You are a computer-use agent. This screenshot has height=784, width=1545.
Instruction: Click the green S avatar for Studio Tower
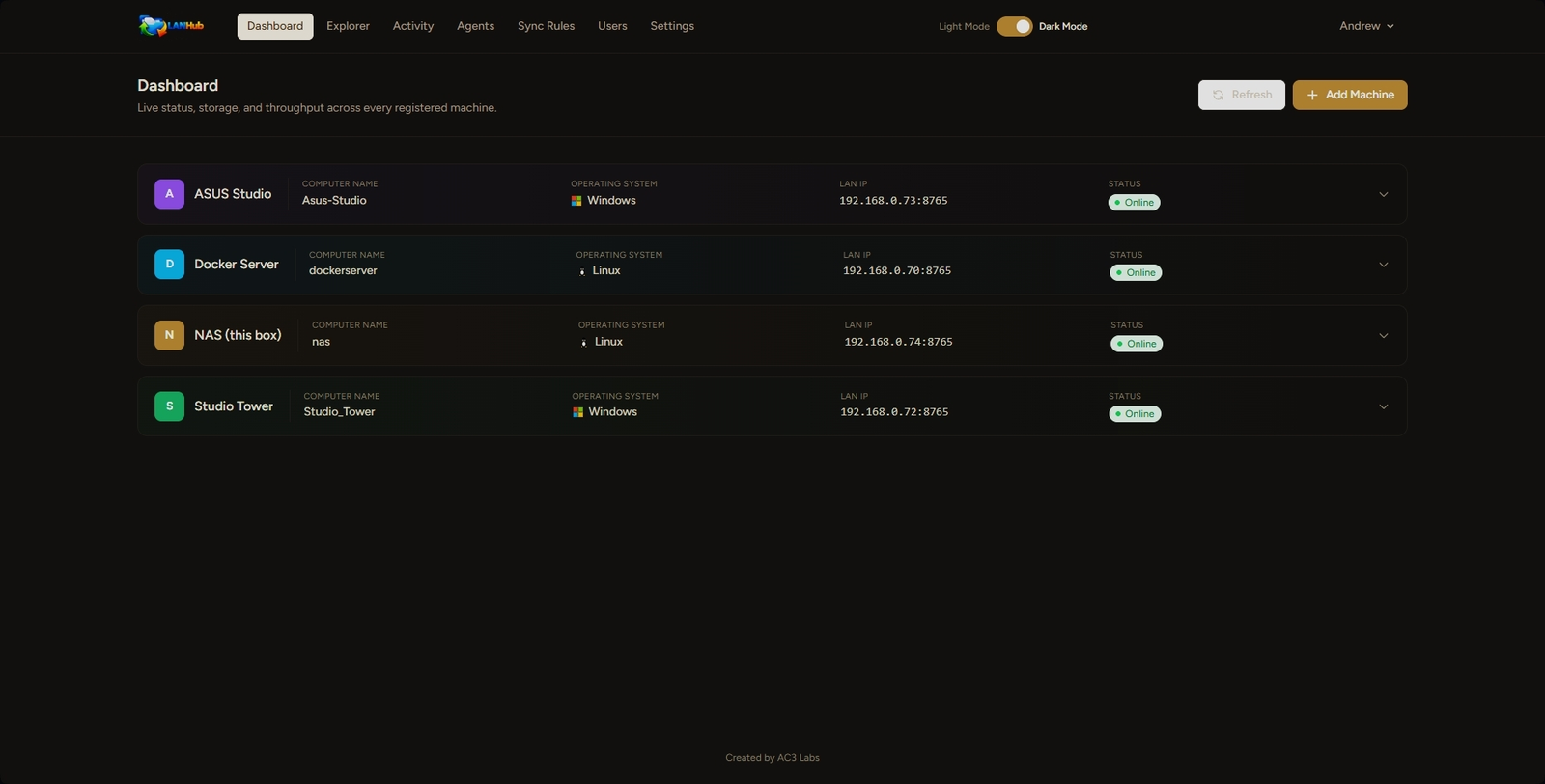tap(169, 406)
